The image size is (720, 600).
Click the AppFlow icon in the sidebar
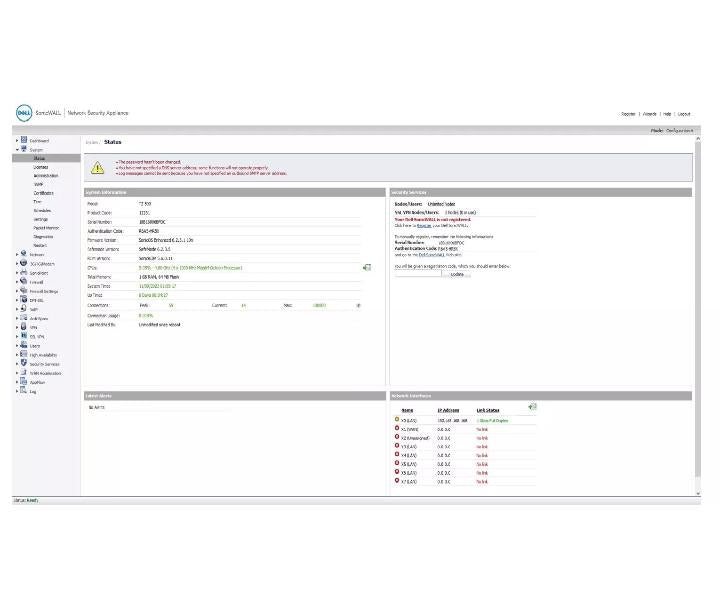[x=24, y=381]
